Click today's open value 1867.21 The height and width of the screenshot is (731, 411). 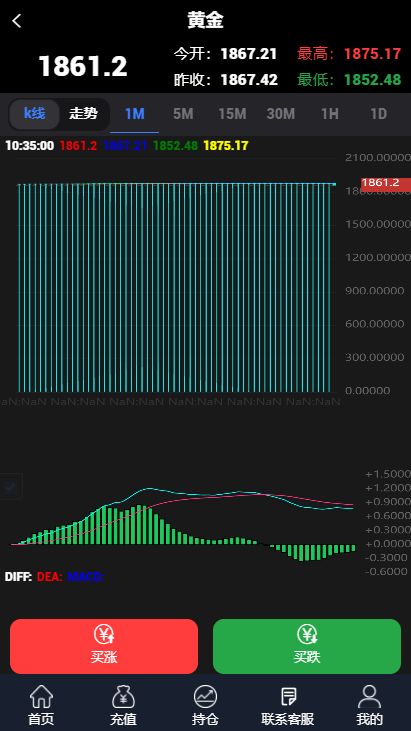[249, 54]
